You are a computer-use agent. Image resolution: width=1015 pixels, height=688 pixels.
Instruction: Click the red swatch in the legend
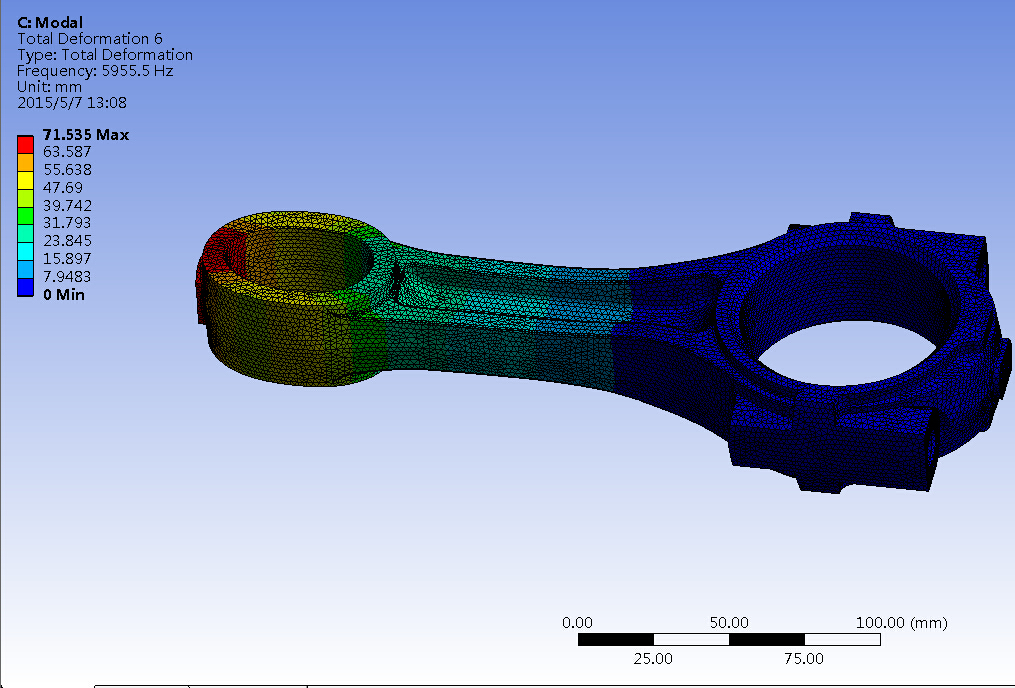[x=25, y=144]
